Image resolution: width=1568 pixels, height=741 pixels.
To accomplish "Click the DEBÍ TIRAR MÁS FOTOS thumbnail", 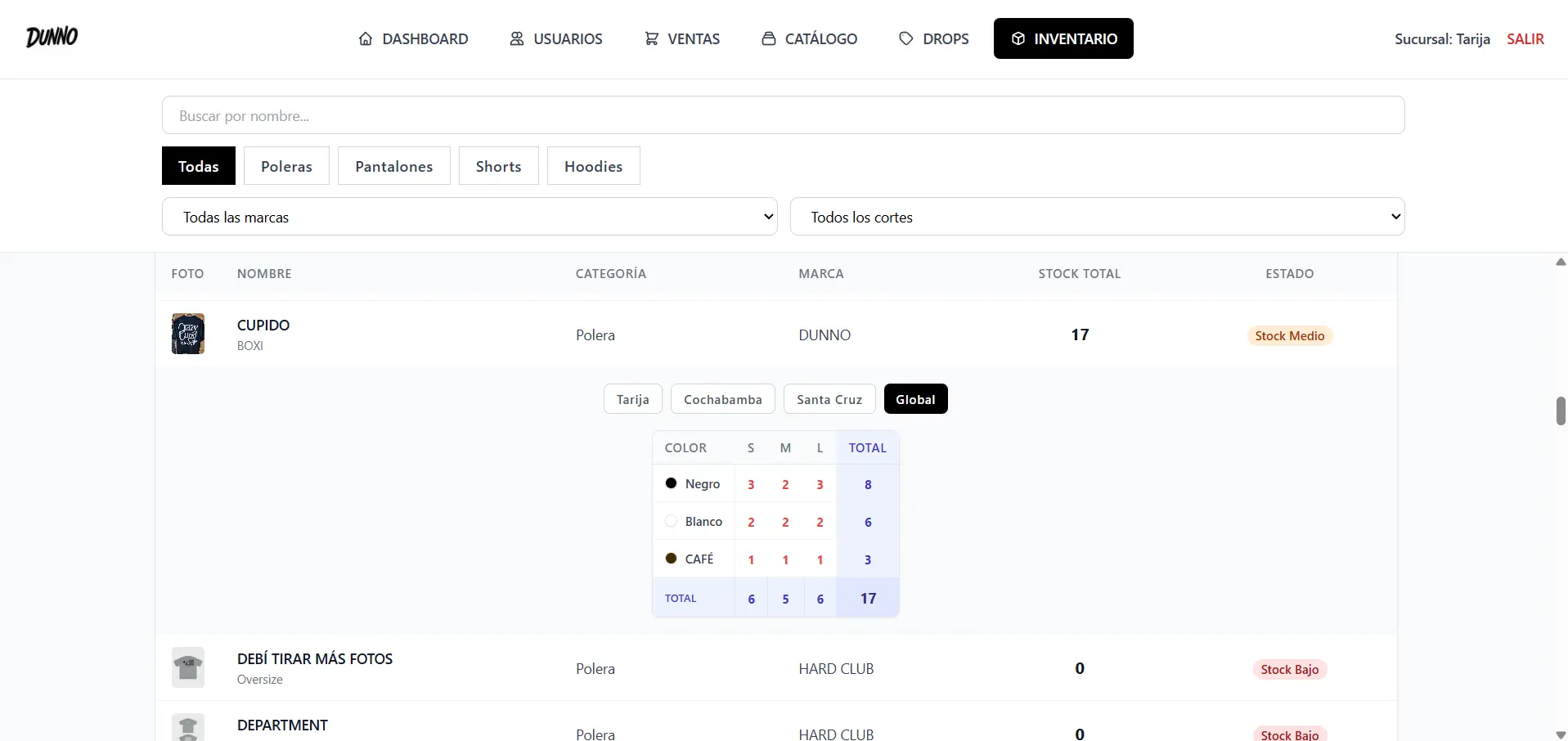I will coord(188,667).
